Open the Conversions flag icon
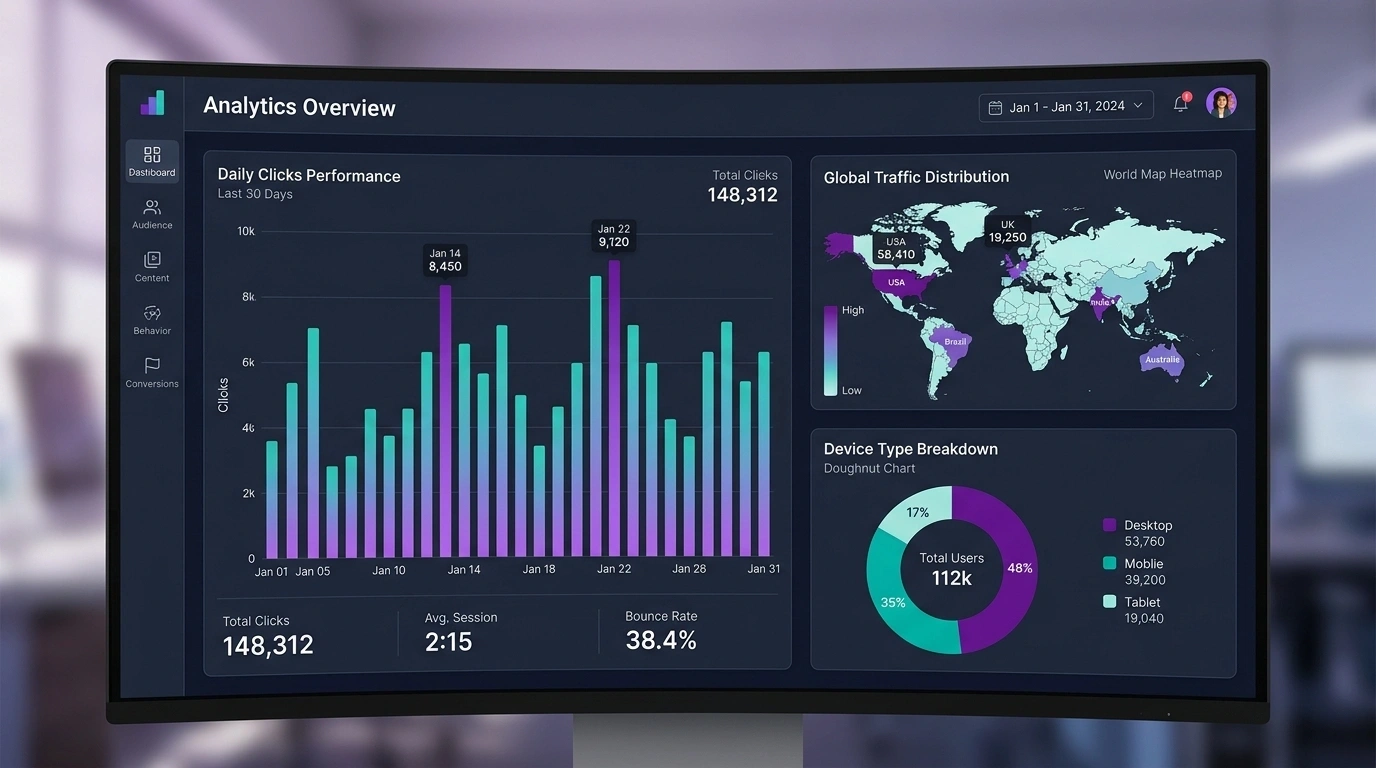 click(x=152, y=366)
